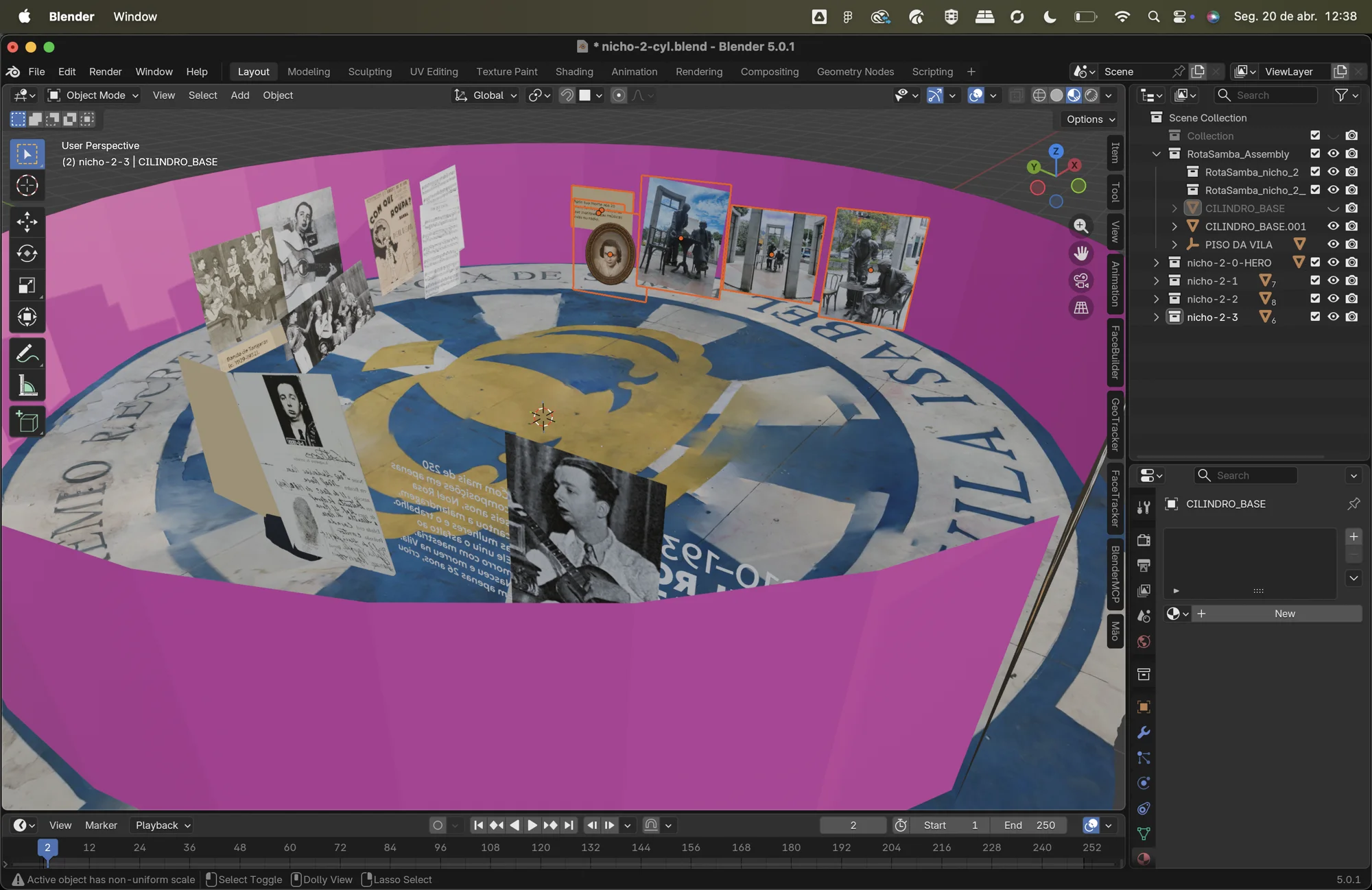
Task: Hide the PISO DA VILA object
Action: [1333, 244]
